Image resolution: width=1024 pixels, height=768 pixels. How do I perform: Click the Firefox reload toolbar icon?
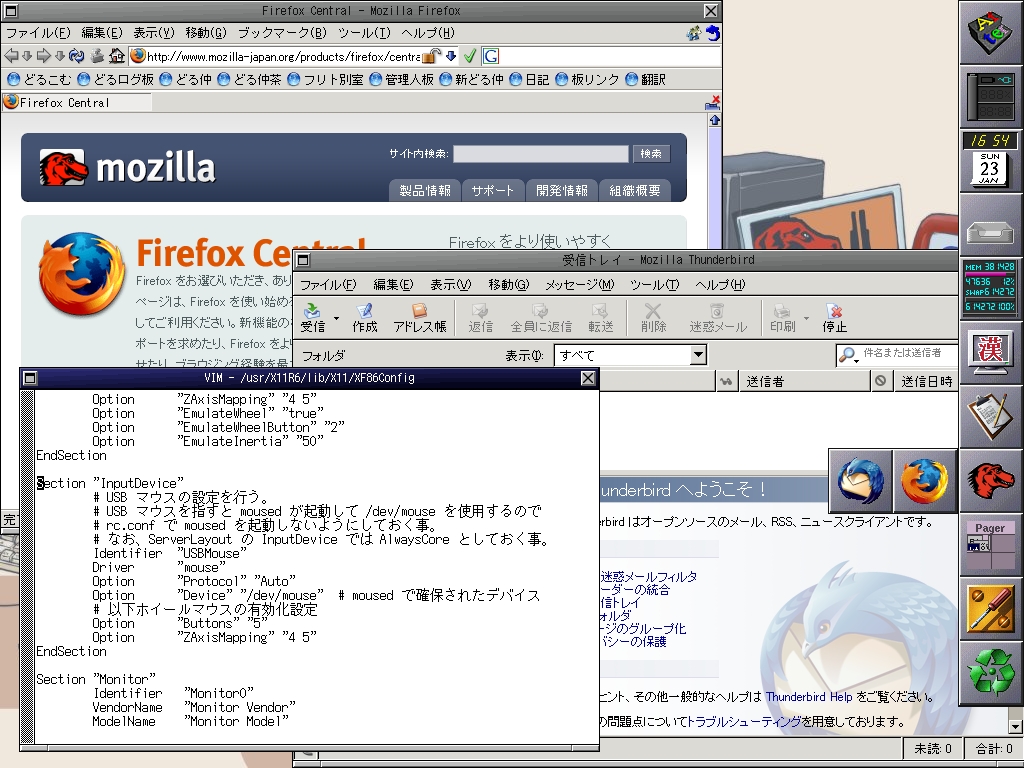click(77, 56)
